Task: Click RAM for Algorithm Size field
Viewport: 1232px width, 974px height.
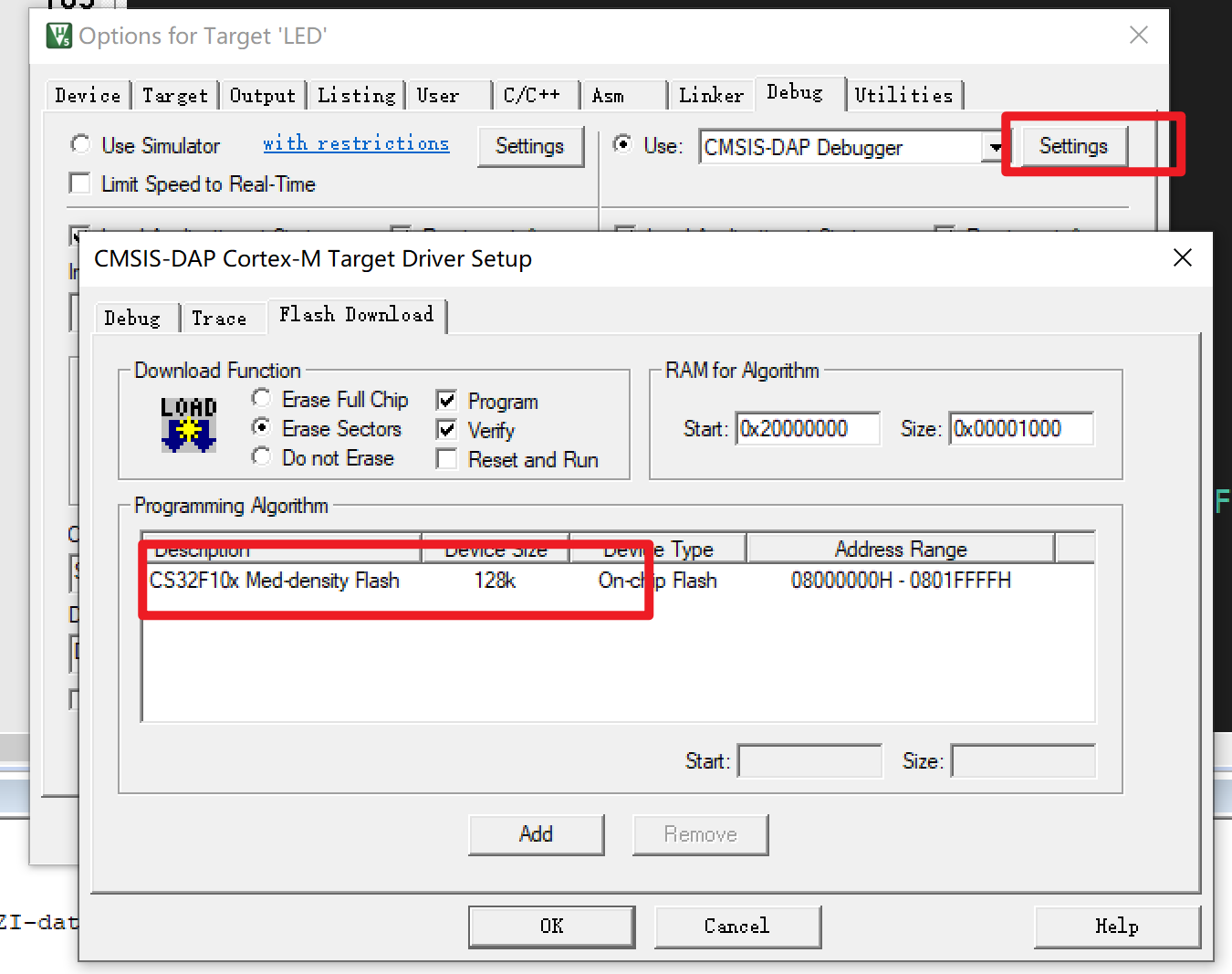Action: click(x=1021, y=429)
